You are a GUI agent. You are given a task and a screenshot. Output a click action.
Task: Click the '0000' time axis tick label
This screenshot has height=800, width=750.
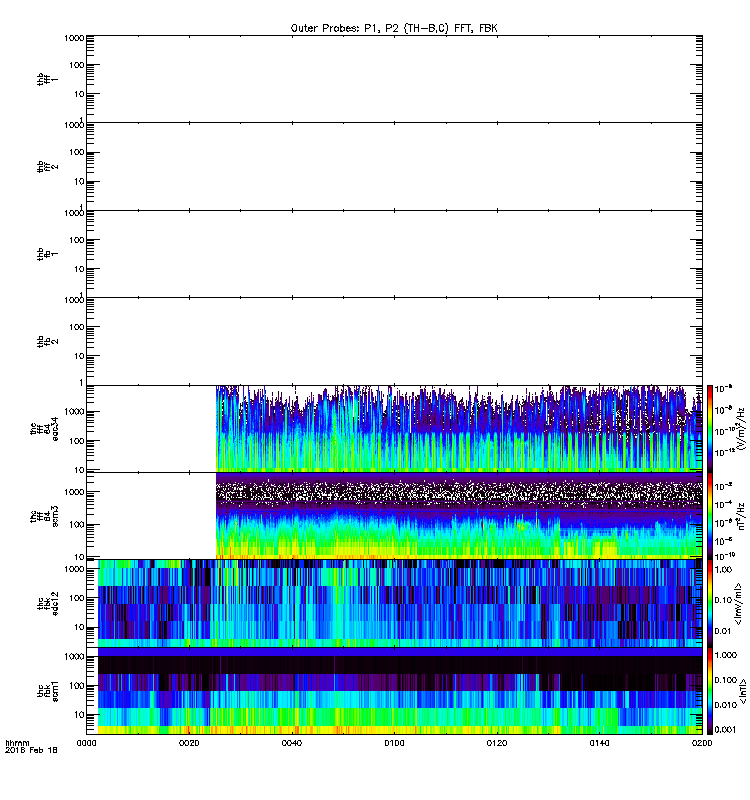(x=86, y=743)
